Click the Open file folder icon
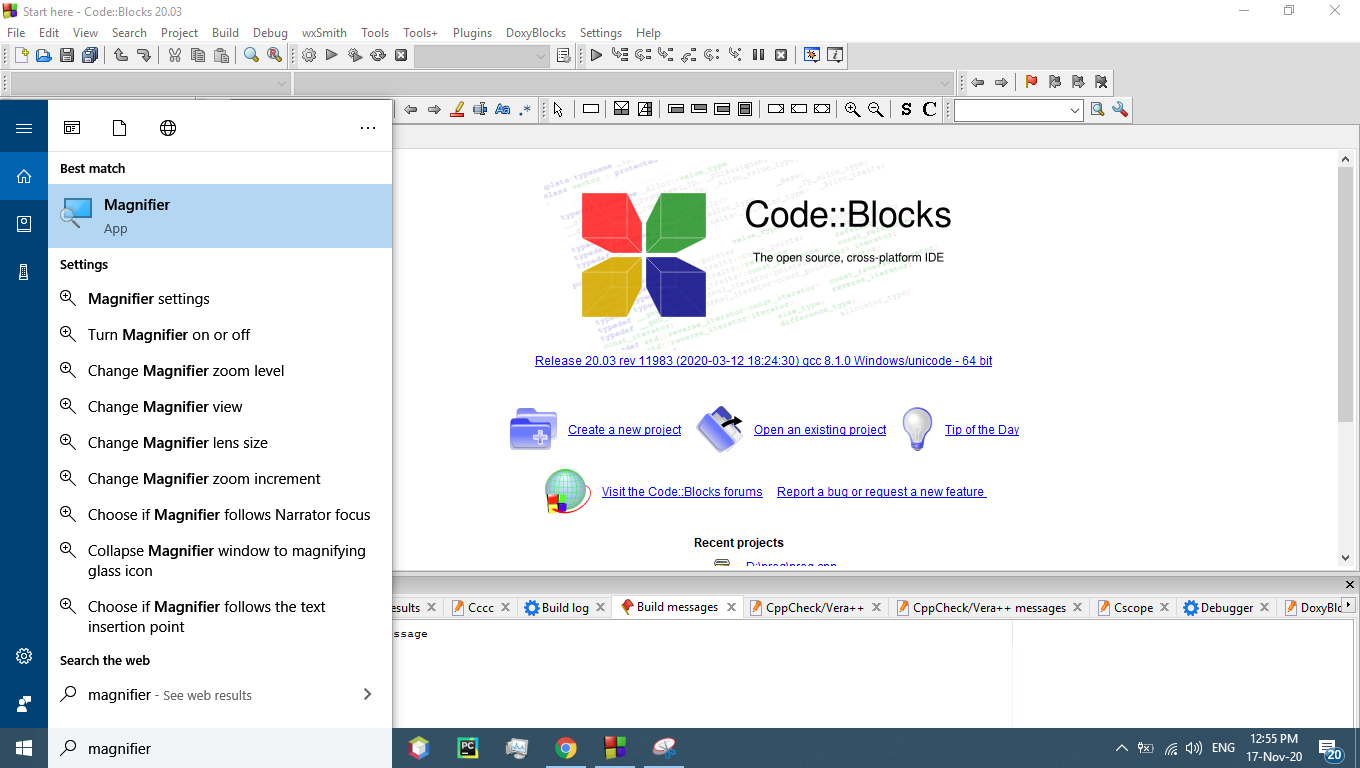 click(x=43, y=55)
